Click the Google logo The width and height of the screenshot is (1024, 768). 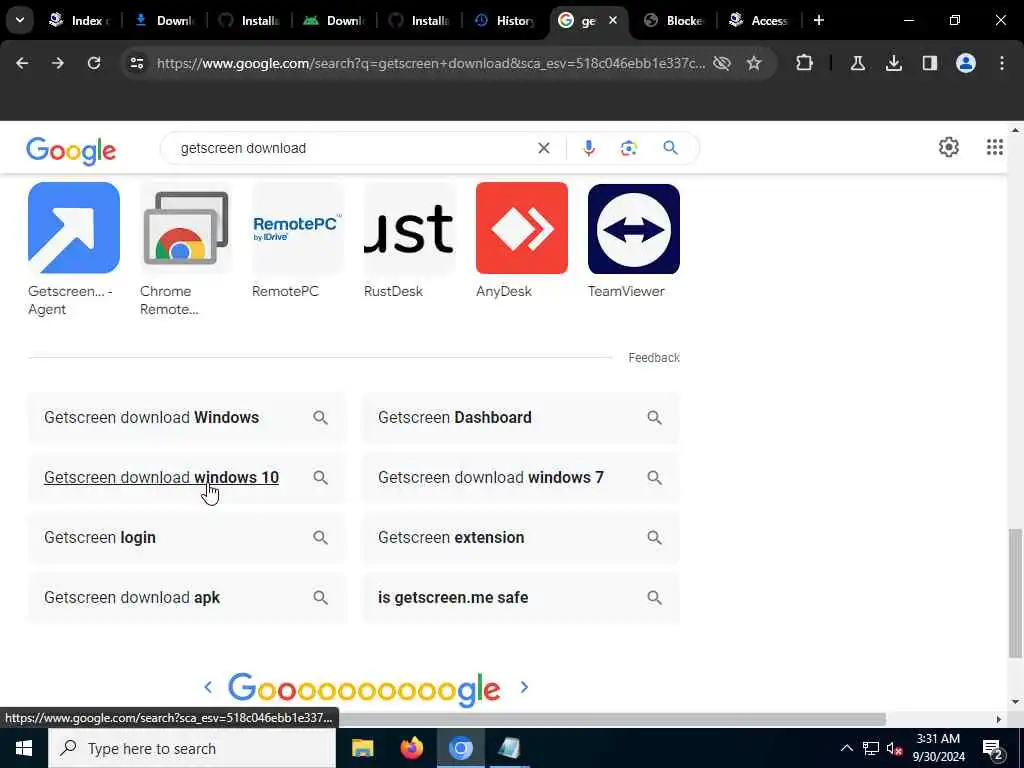pyautogui.click(x=71, y=151)
